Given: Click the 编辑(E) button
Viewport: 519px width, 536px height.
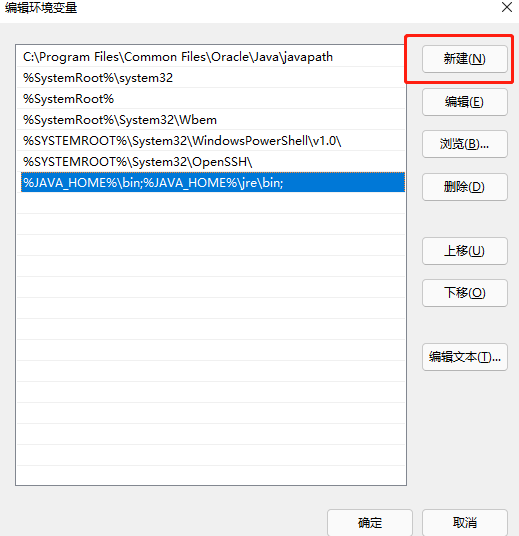Looking at the screenshot, I should tap(465, 102).
